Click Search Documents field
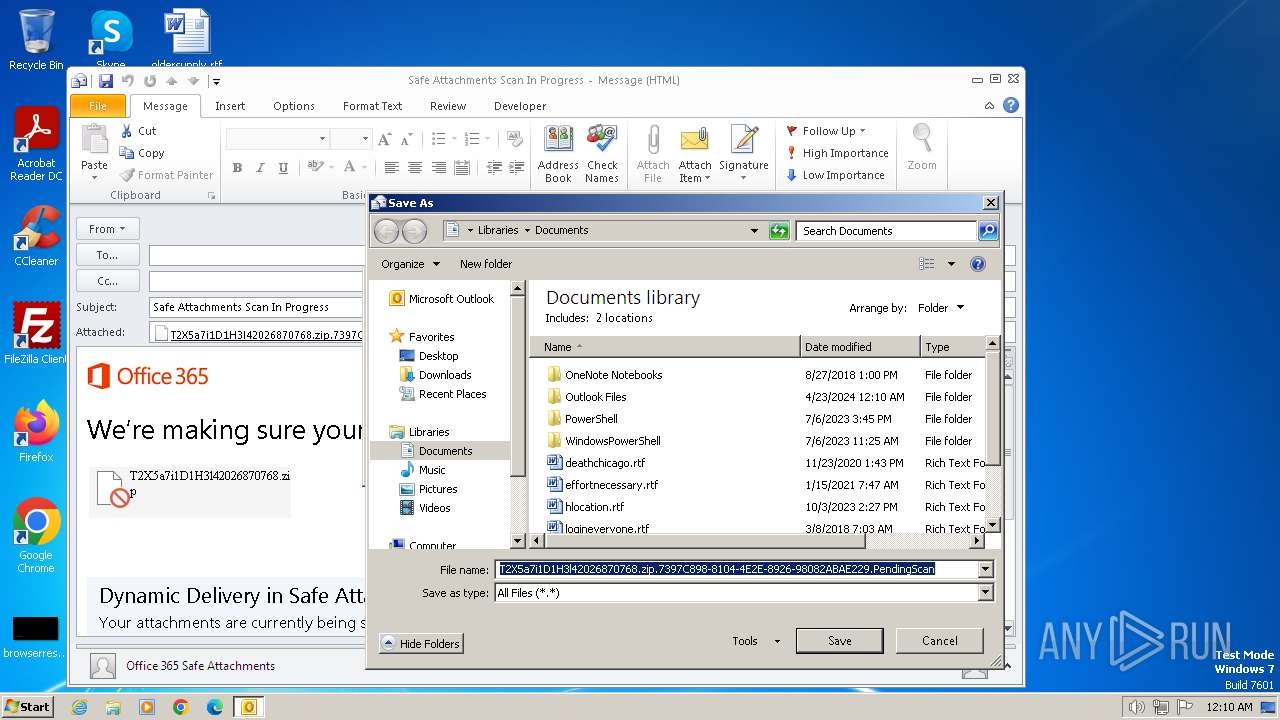 (887, 231)
